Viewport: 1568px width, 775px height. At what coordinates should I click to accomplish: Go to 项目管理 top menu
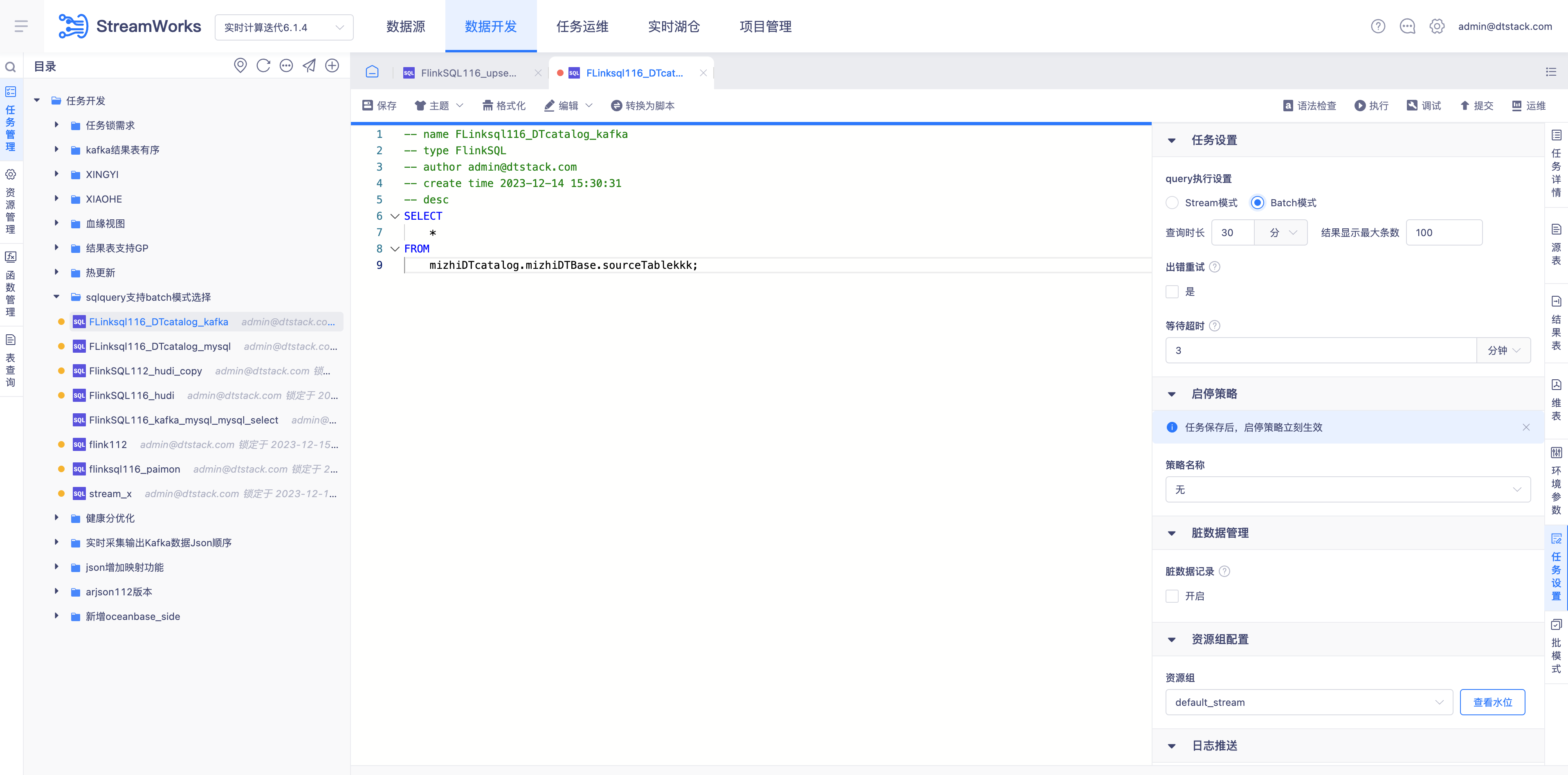pos(765,26)
